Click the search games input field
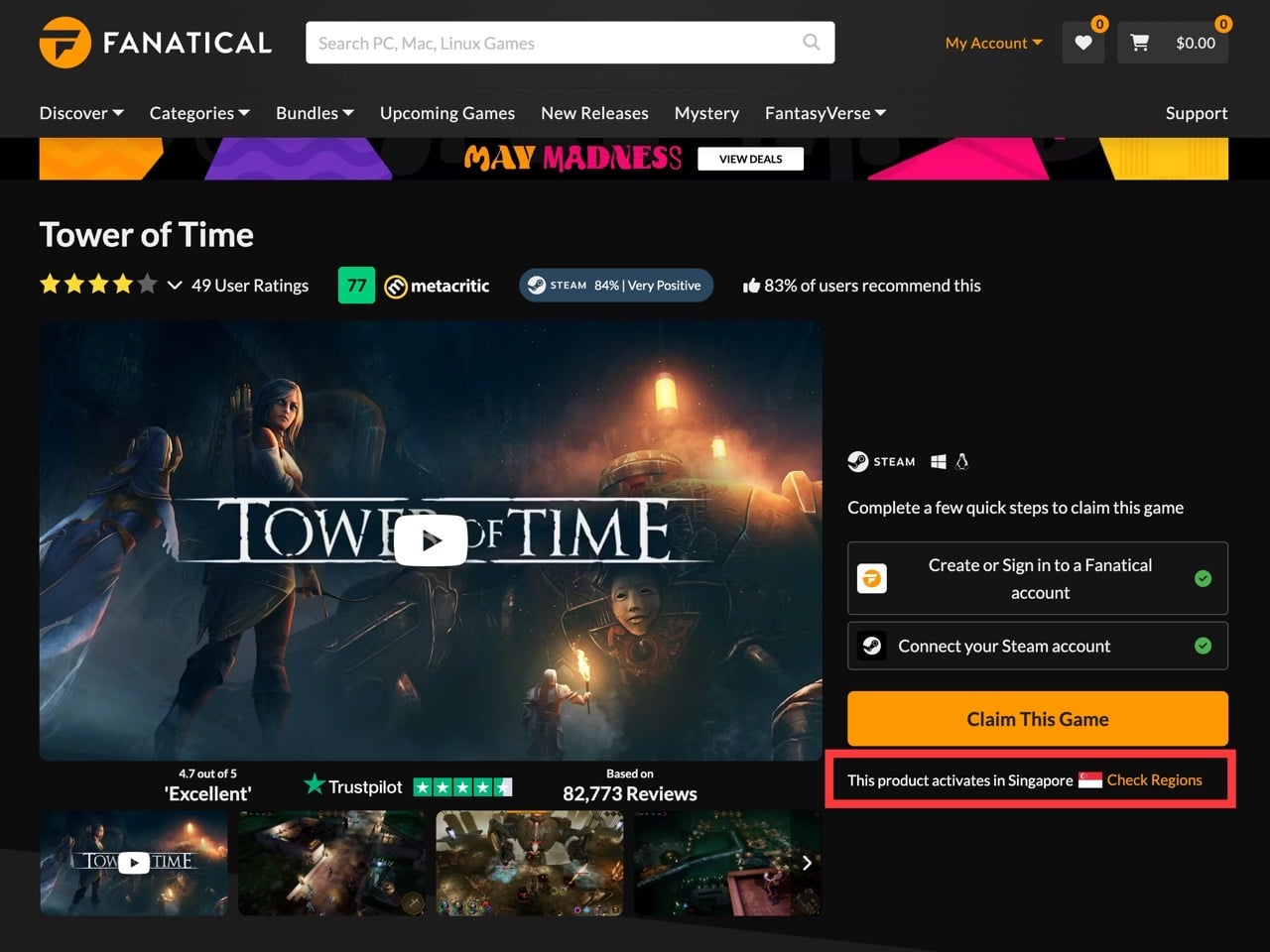Screen dimensions: 1270x952 (571, 43)
